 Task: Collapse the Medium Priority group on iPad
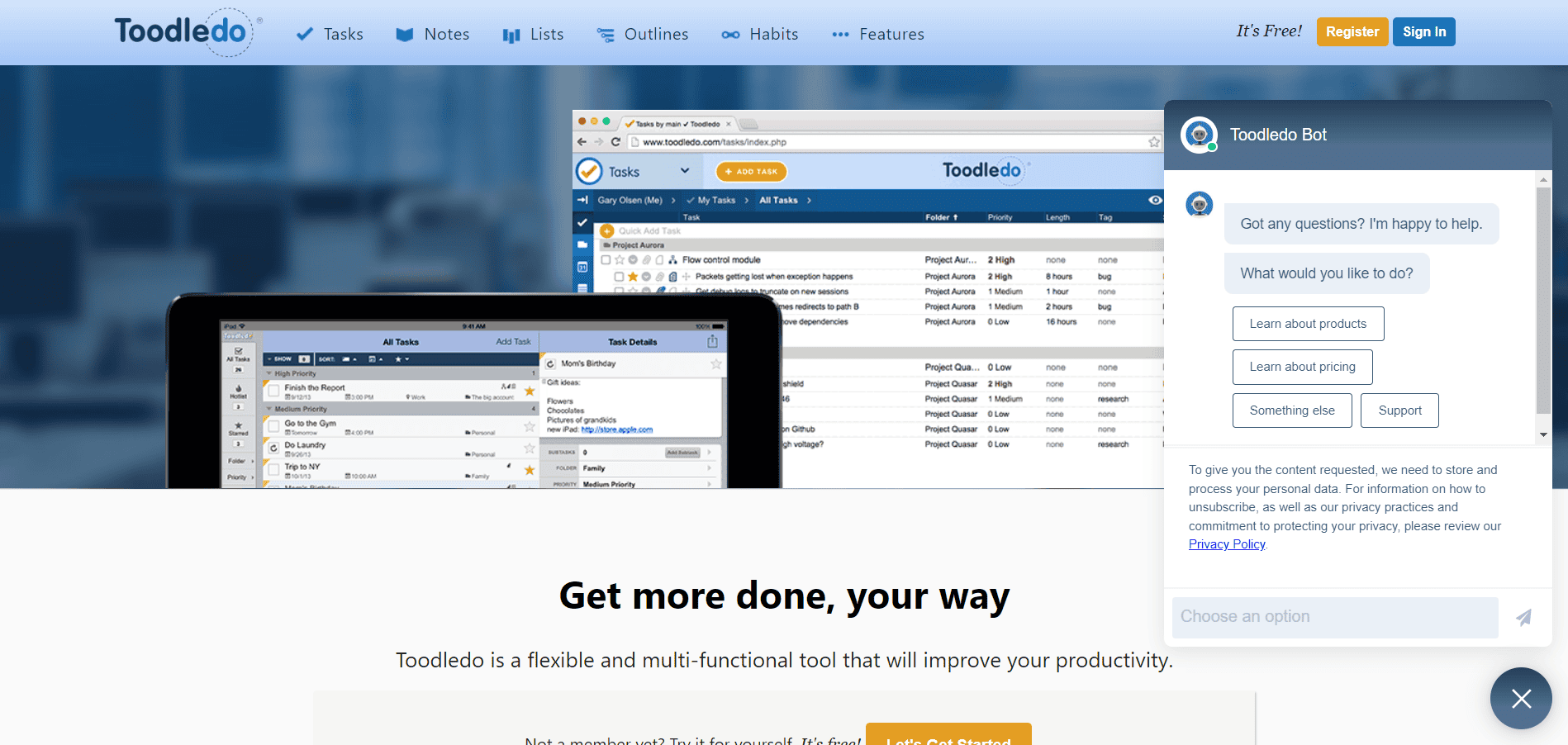click(268, 409)
